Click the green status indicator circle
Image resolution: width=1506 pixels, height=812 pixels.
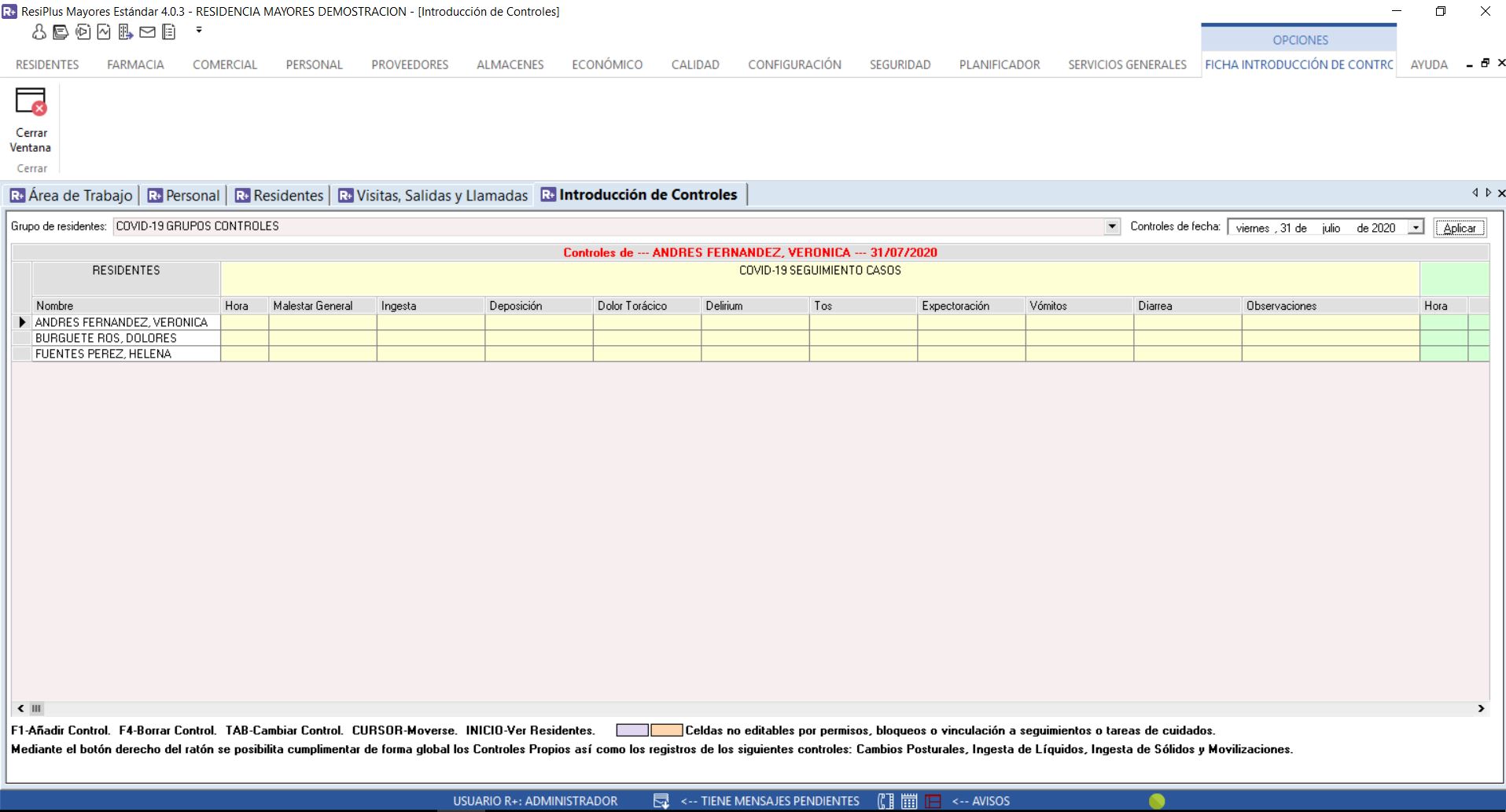[x=1157, y=801]
